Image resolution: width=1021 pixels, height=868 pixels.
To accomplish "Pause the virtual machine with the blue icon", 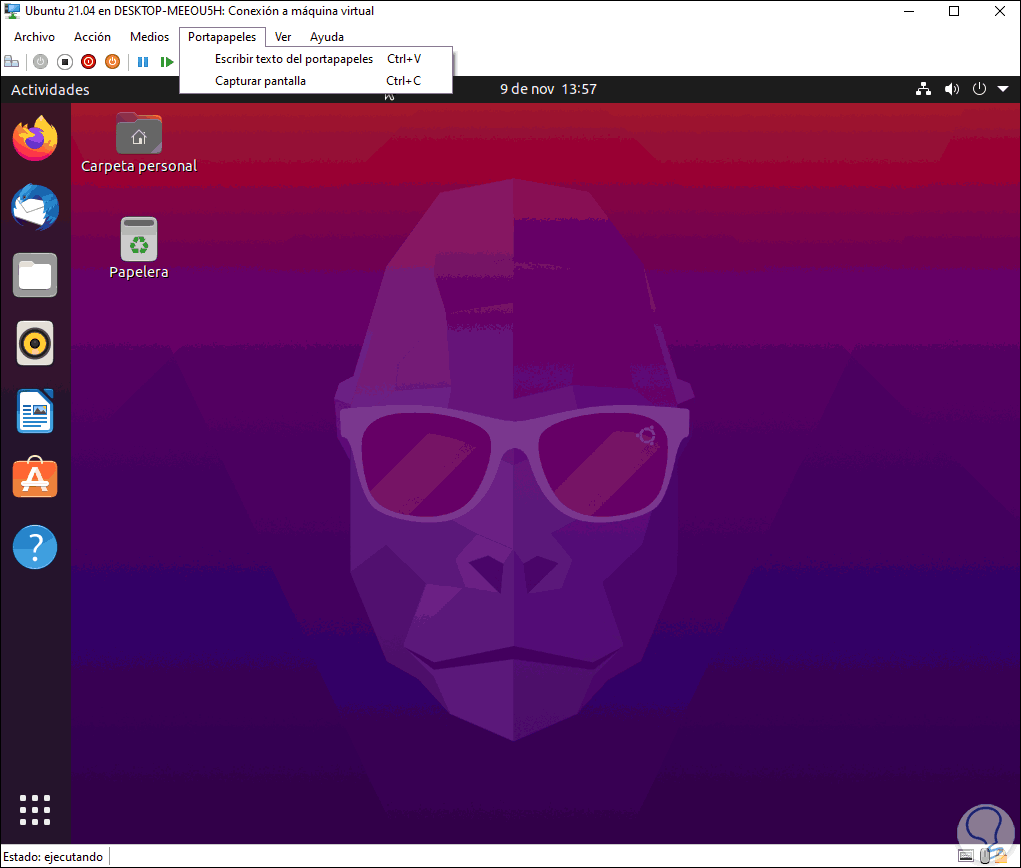I will tap(143, 62).
